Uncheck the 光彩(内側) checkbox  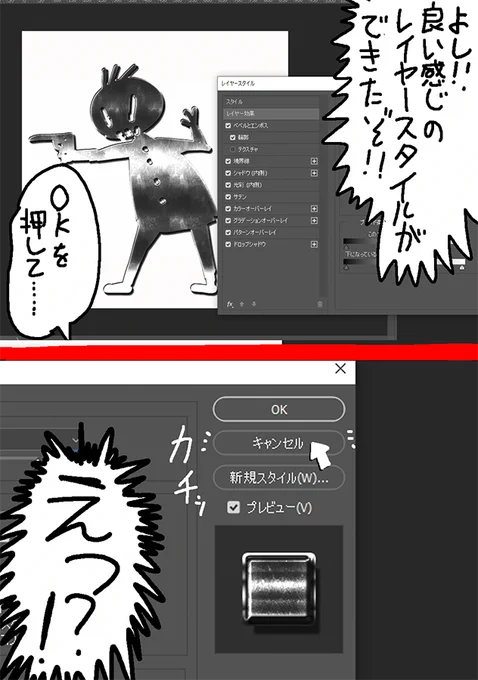point(228,185)
